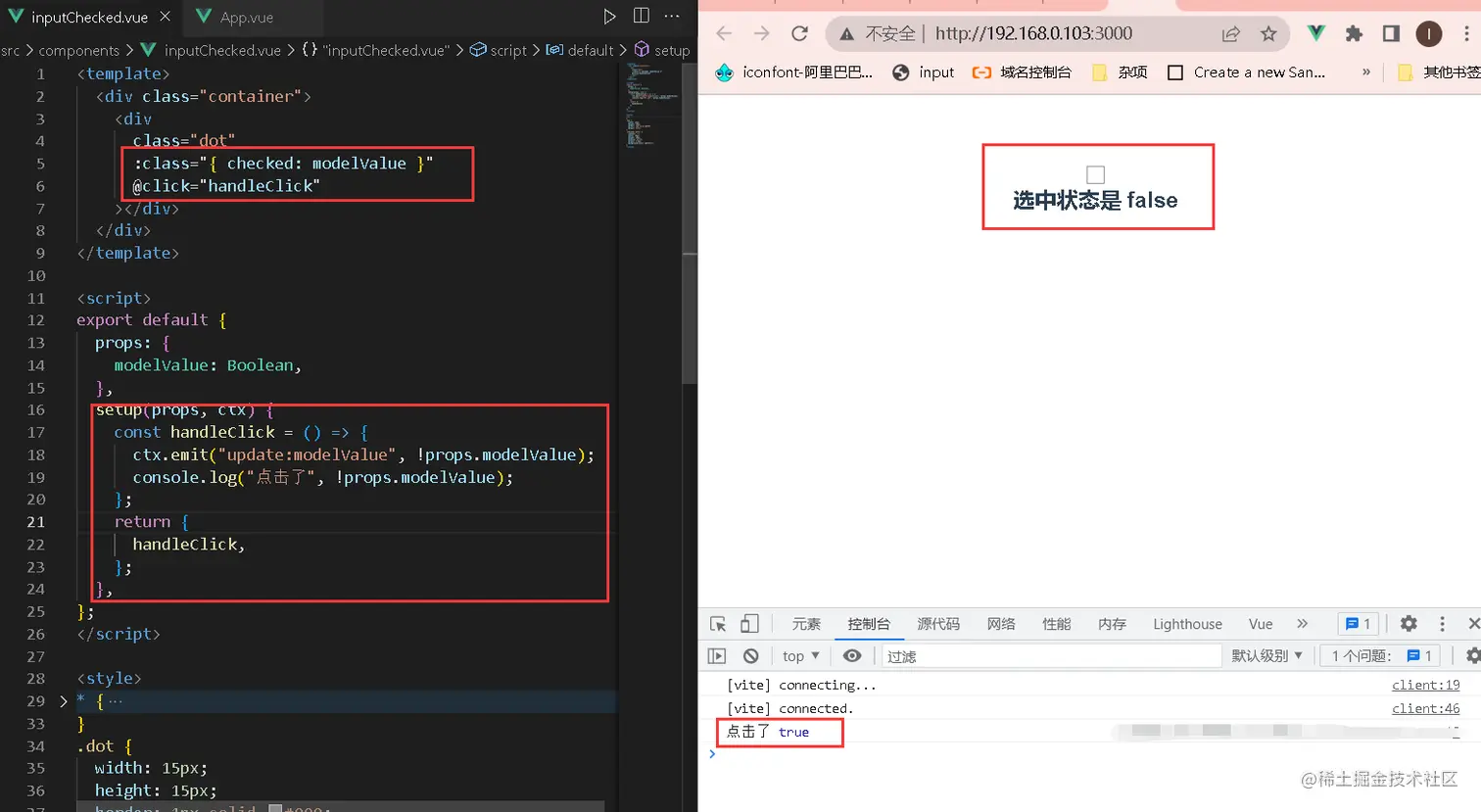Click the '[vite] connected.' console message
This screenshot has width=1481, height=812.
(x=789, y=709)
